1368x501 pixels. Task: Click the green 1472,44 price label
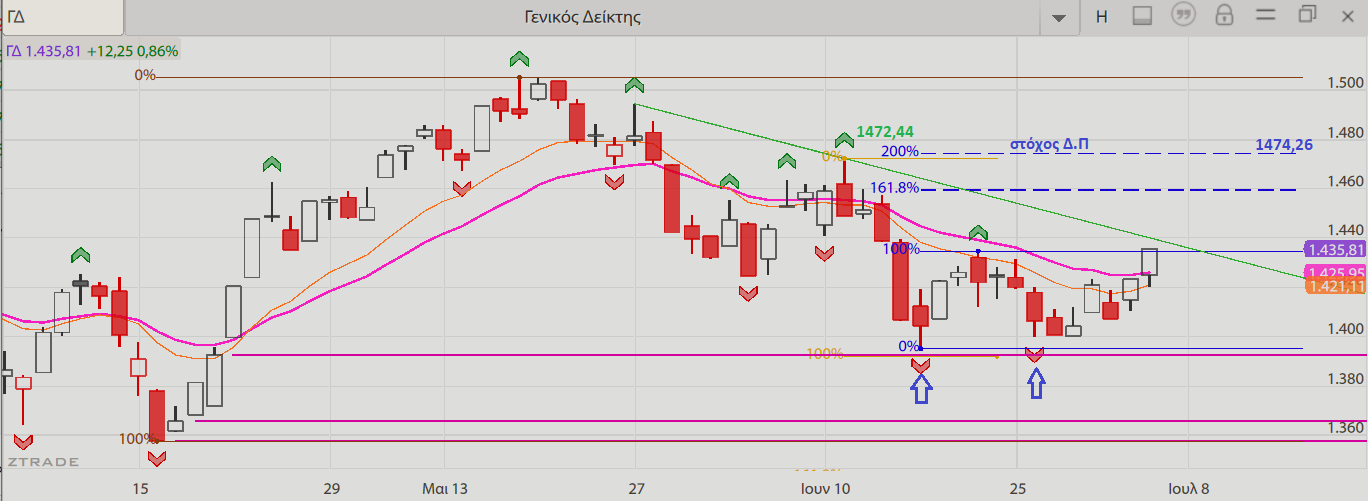point(884,131)
